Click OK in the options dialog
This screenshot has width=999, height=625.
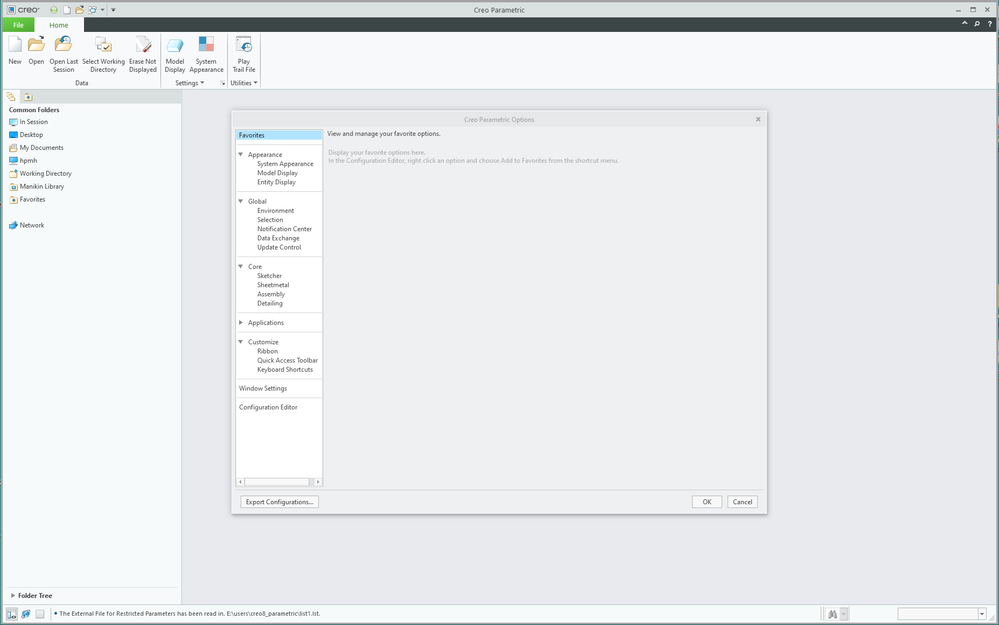tap(707, 502)
